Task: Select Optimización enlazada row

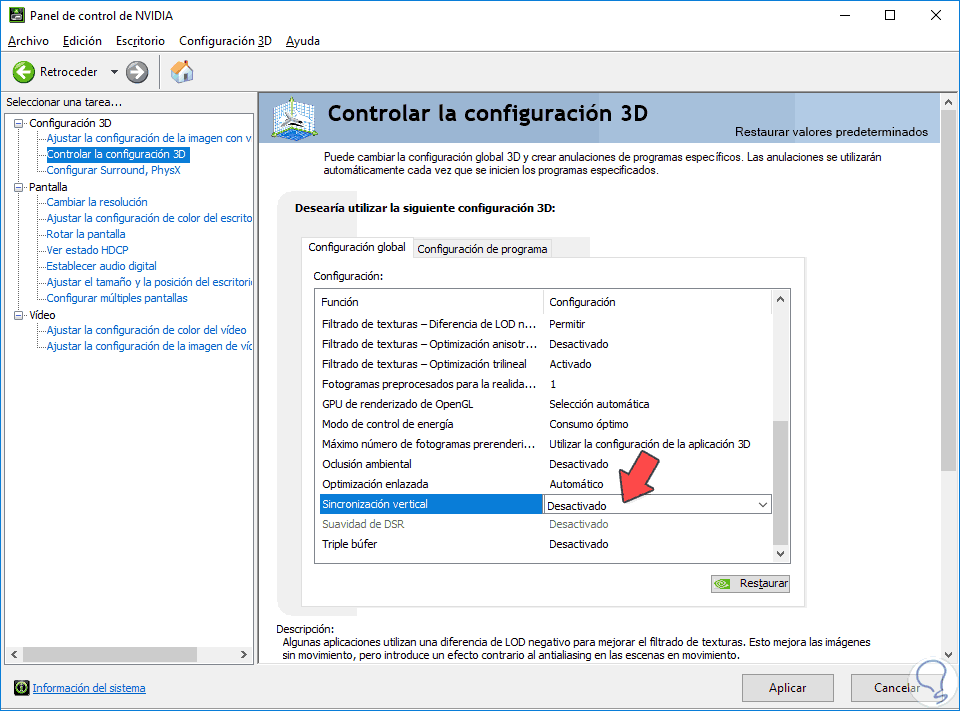Action: pyautogui.click(x=545, y=484)
